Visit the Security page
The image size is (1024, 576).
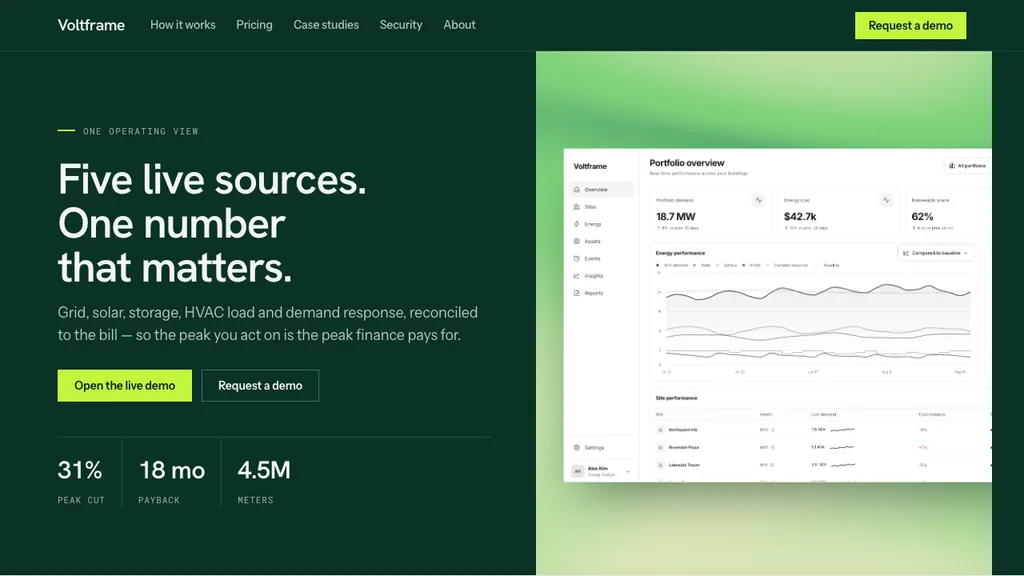(401, 25)
